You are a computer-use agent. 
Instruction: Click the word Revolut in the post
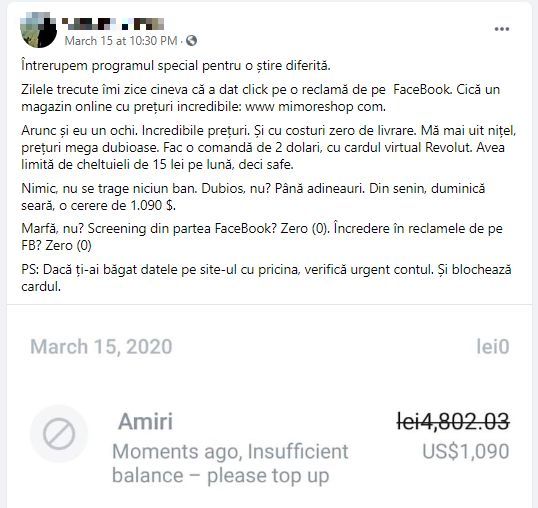(x=445, y=147)
